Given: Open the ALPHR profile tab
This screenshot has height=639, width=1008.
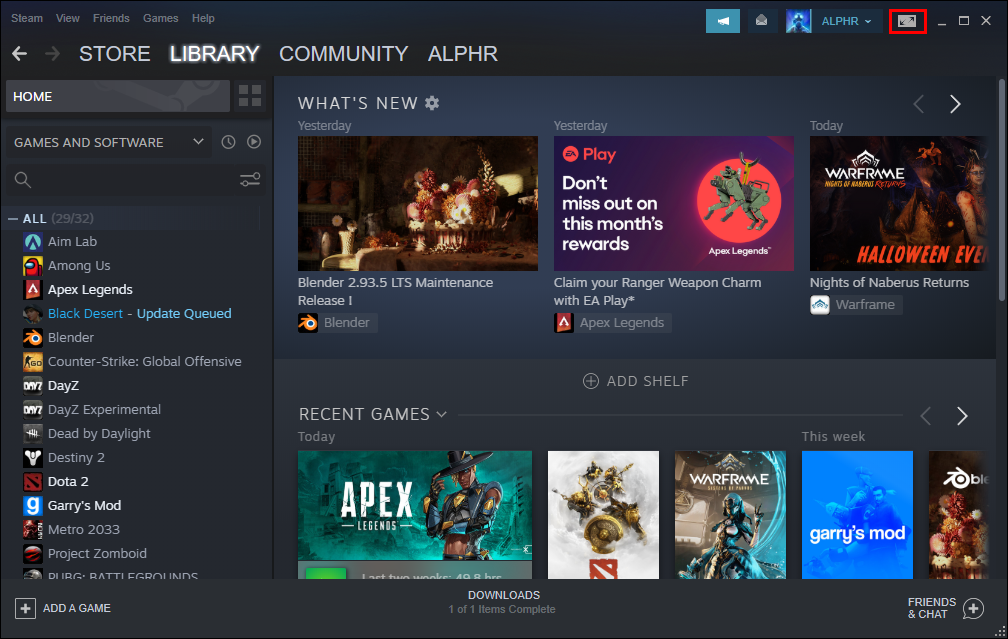Looking at the screenshot, I should (x=463, y=53).
